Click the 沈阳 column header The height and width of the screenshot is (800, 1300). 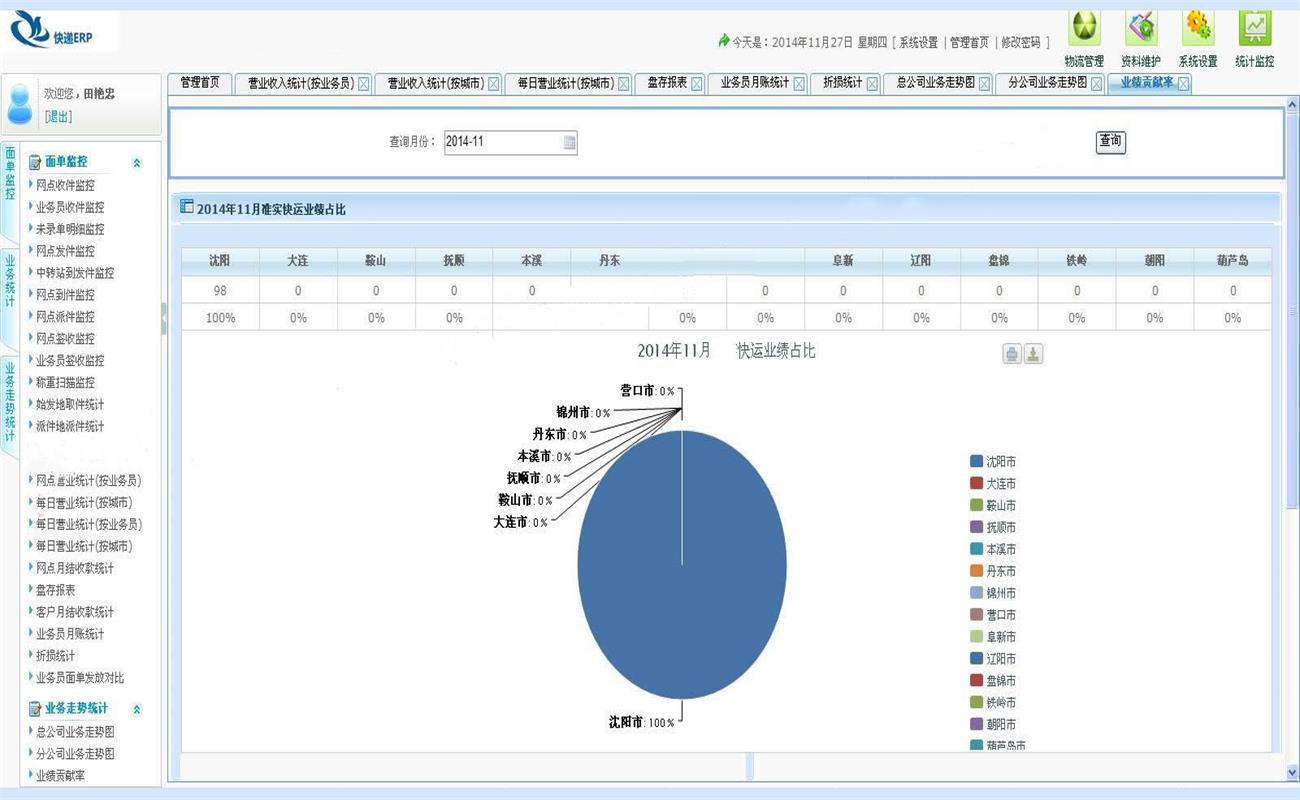point(220,261)
